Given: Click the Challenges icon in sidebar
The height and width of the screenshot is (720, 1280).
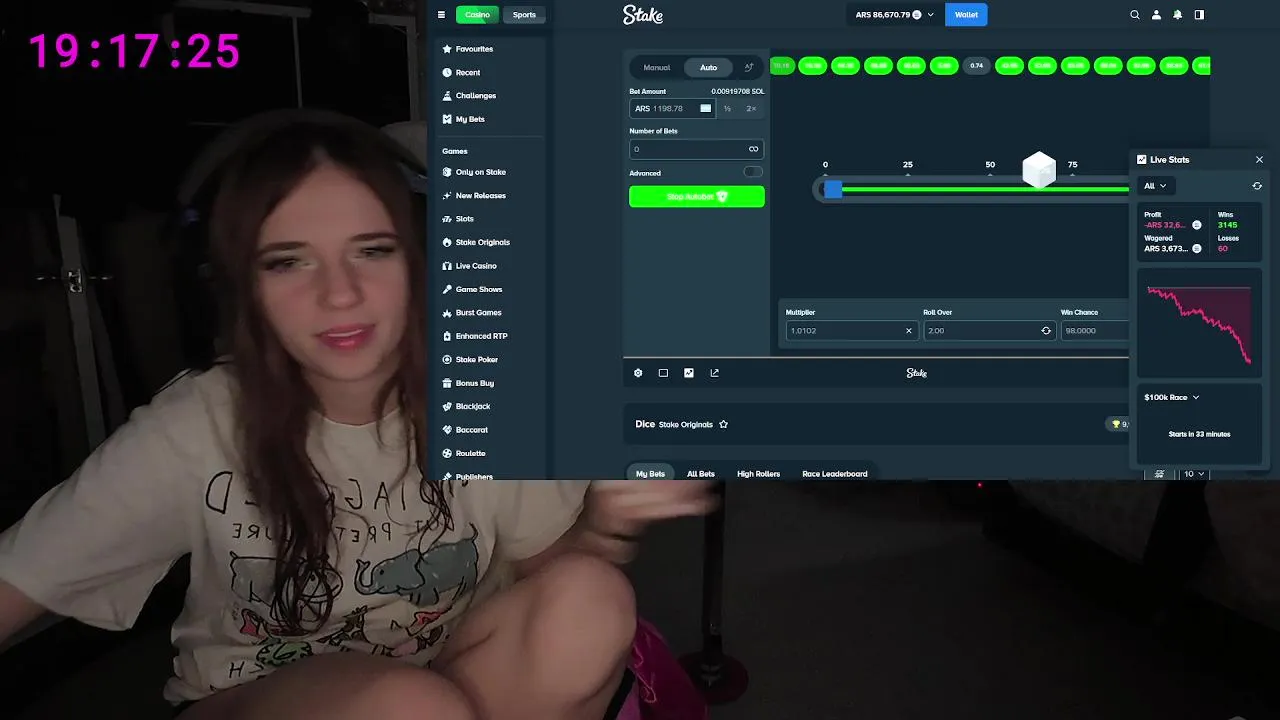Looking at the screenshot, I should (x=447, y=96).
